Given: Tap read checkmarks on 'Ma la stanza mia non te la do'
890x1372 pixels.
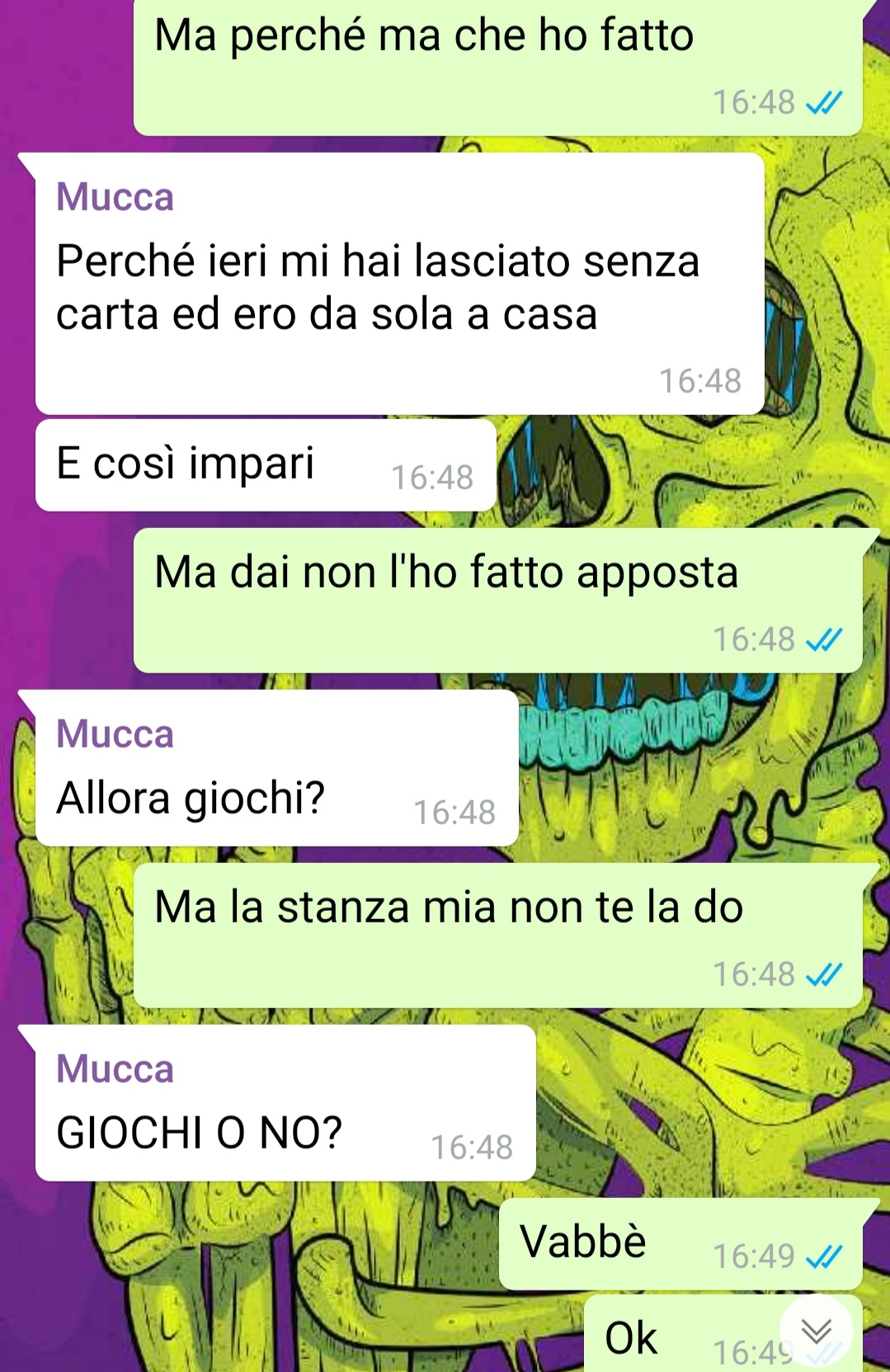Looking at the screenshot, I should [823, 974].
